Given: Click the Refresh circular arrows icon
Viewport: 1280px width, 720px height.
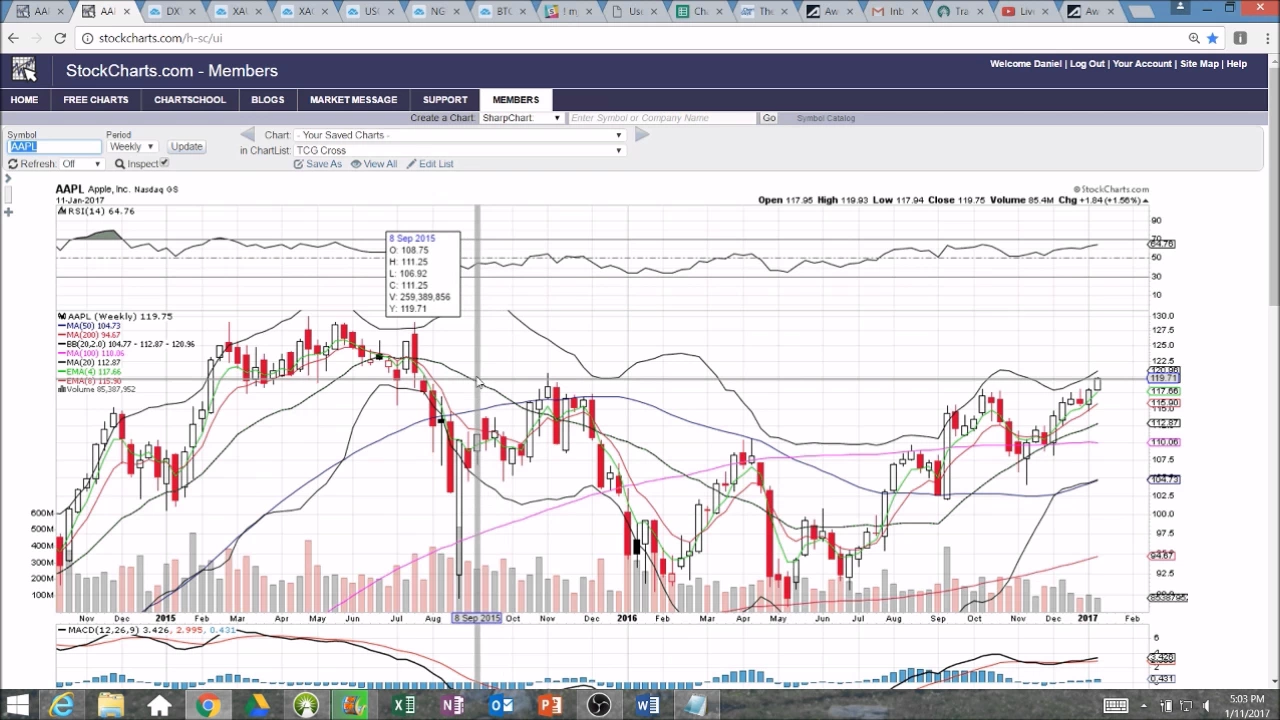Looking at the screenshot, I should [13, 164].
